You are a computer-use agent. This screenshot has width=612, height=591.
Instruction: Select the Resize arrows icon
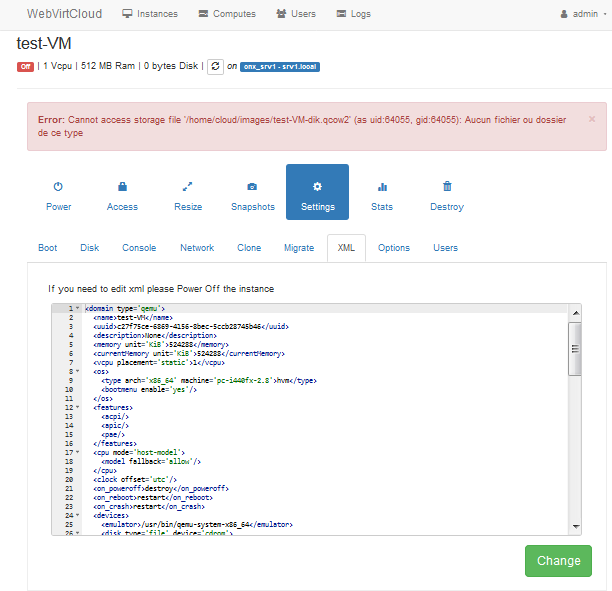(188, 187)
